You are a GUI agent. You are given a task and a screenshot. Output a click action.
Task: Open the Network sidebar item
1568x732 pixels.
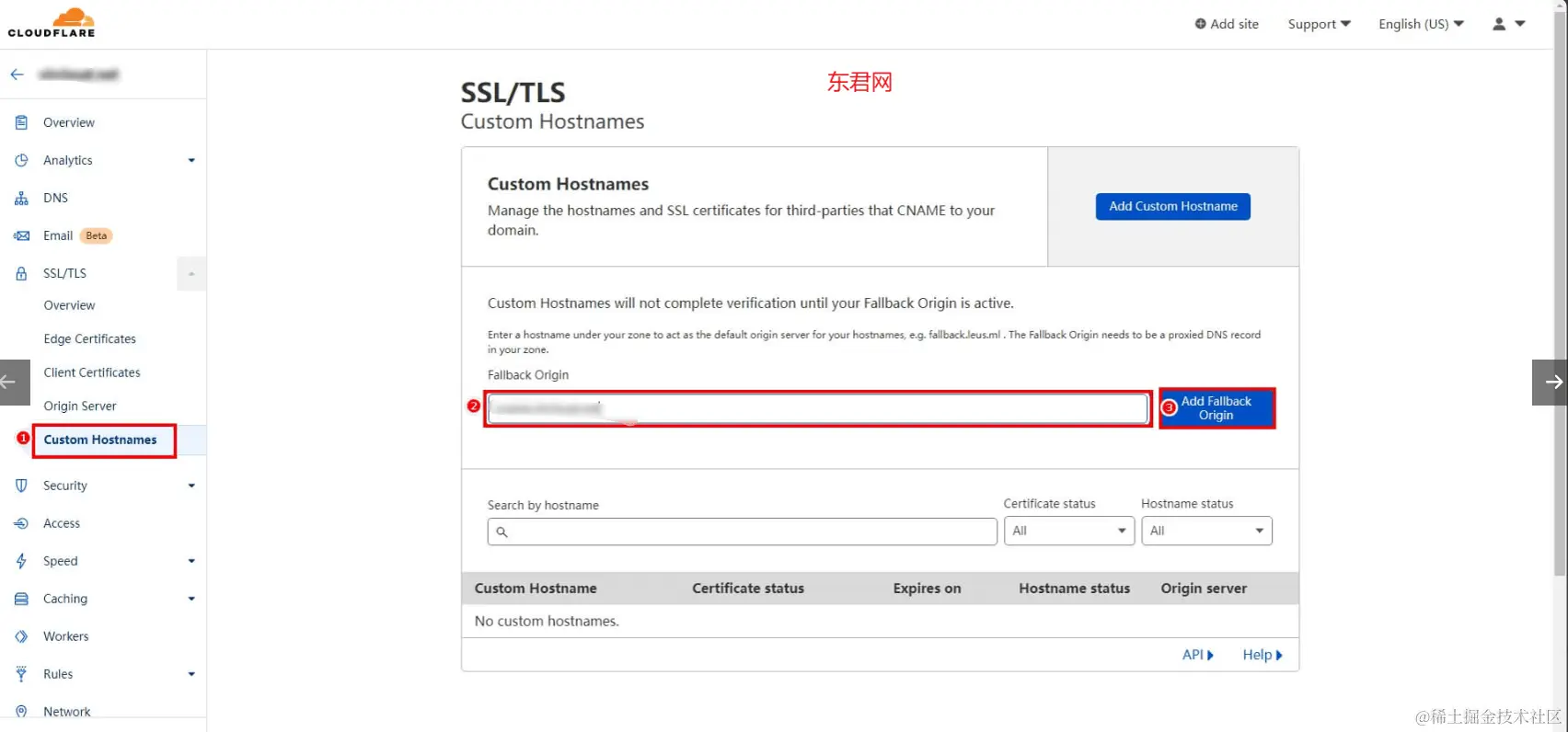[x=67, y=712]
